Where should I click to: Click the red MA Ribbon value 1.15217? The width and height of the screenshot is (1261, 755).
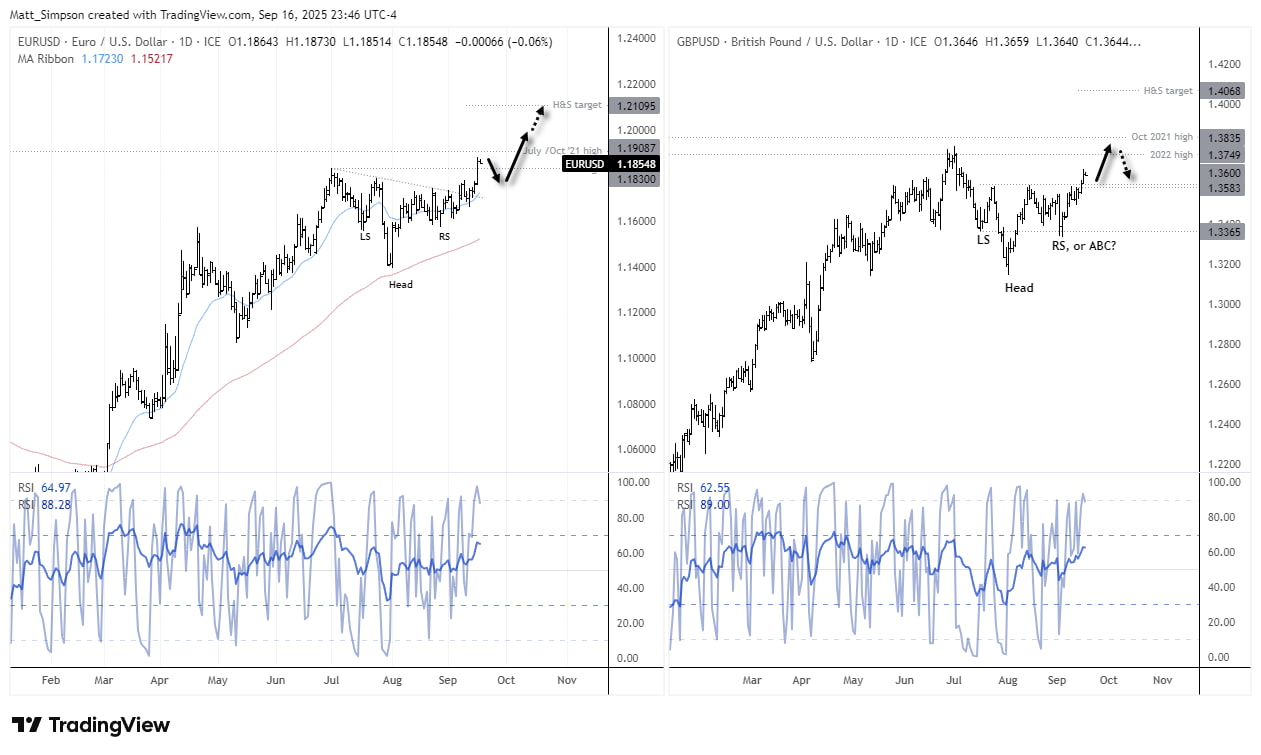pyautogui.click(x=150, y=58)
